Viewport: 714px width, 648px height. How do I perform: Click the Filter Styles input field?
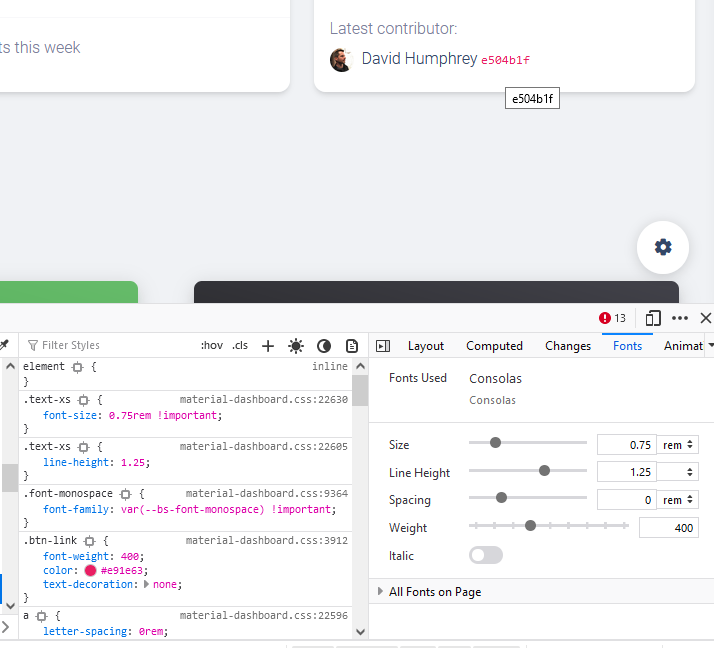109,345
